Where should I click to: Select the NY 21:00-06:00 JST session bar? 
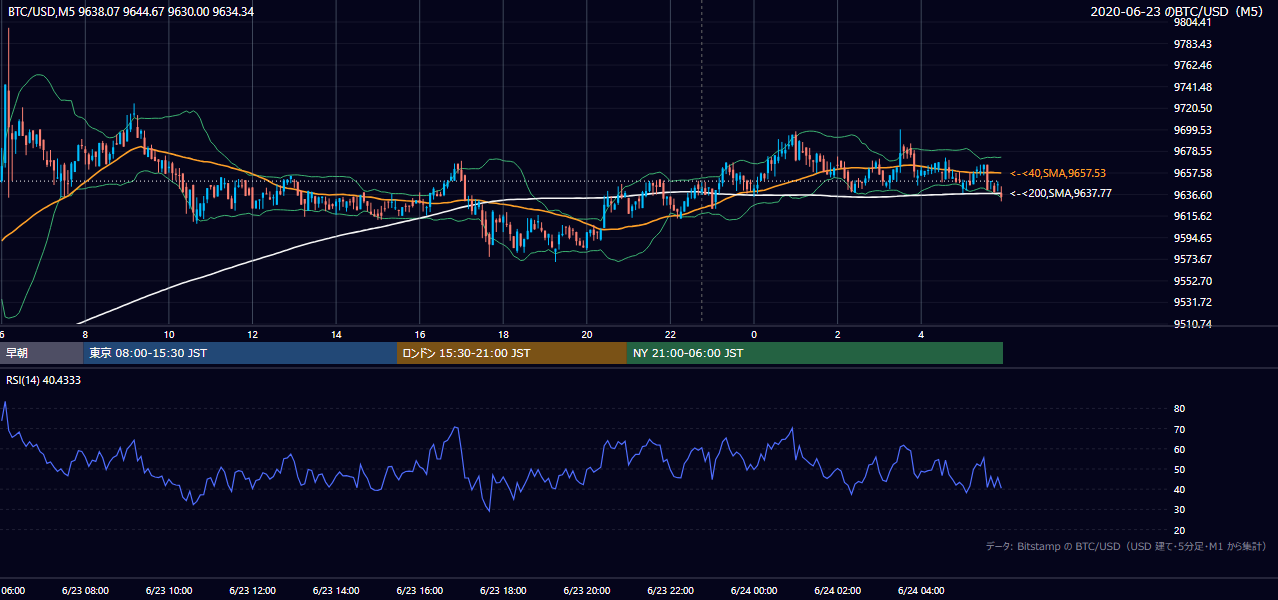(x=815, y=353)
